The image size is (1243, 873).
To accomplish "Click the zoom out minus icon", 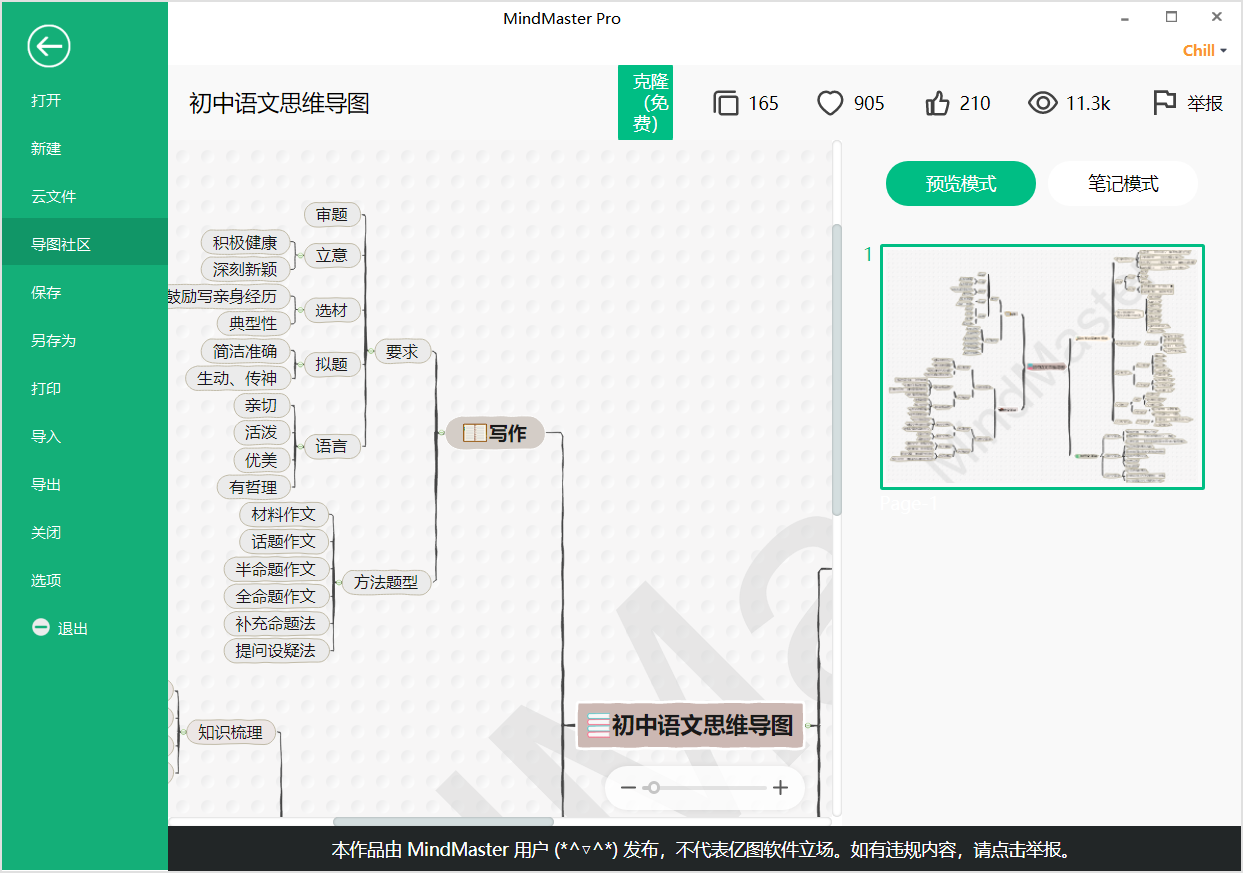I will pos(628,788).
